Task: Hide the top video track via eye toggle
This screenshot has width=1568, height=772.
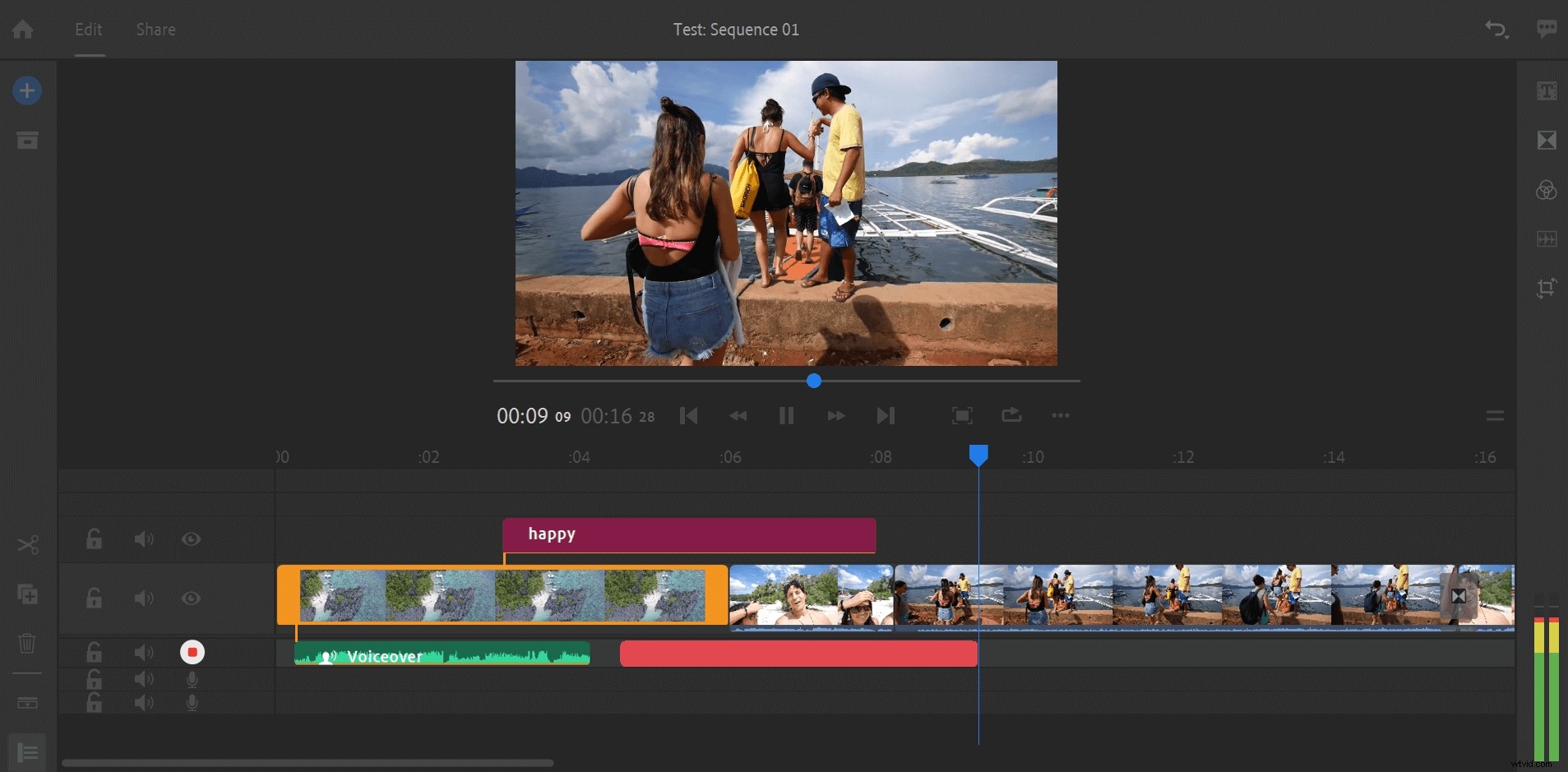Action: pyautogui.click(x=191, y=539)
